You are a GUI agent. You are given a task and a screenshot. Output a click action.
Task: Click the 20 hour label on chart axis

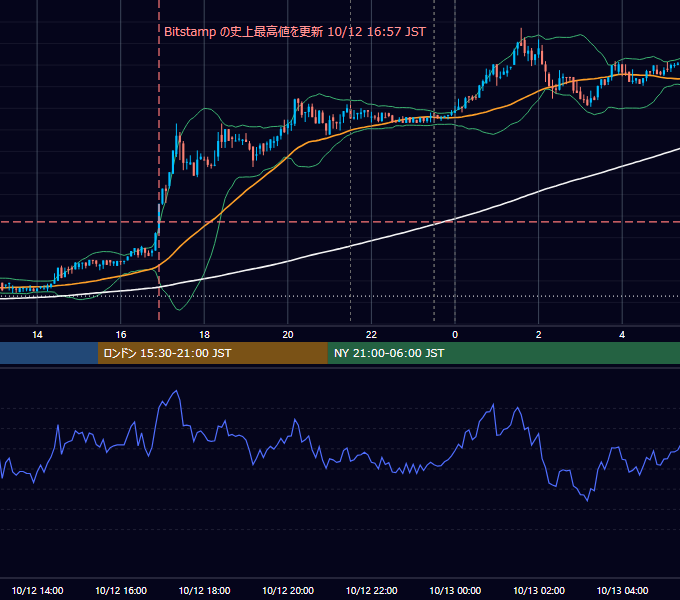(288, 335)
